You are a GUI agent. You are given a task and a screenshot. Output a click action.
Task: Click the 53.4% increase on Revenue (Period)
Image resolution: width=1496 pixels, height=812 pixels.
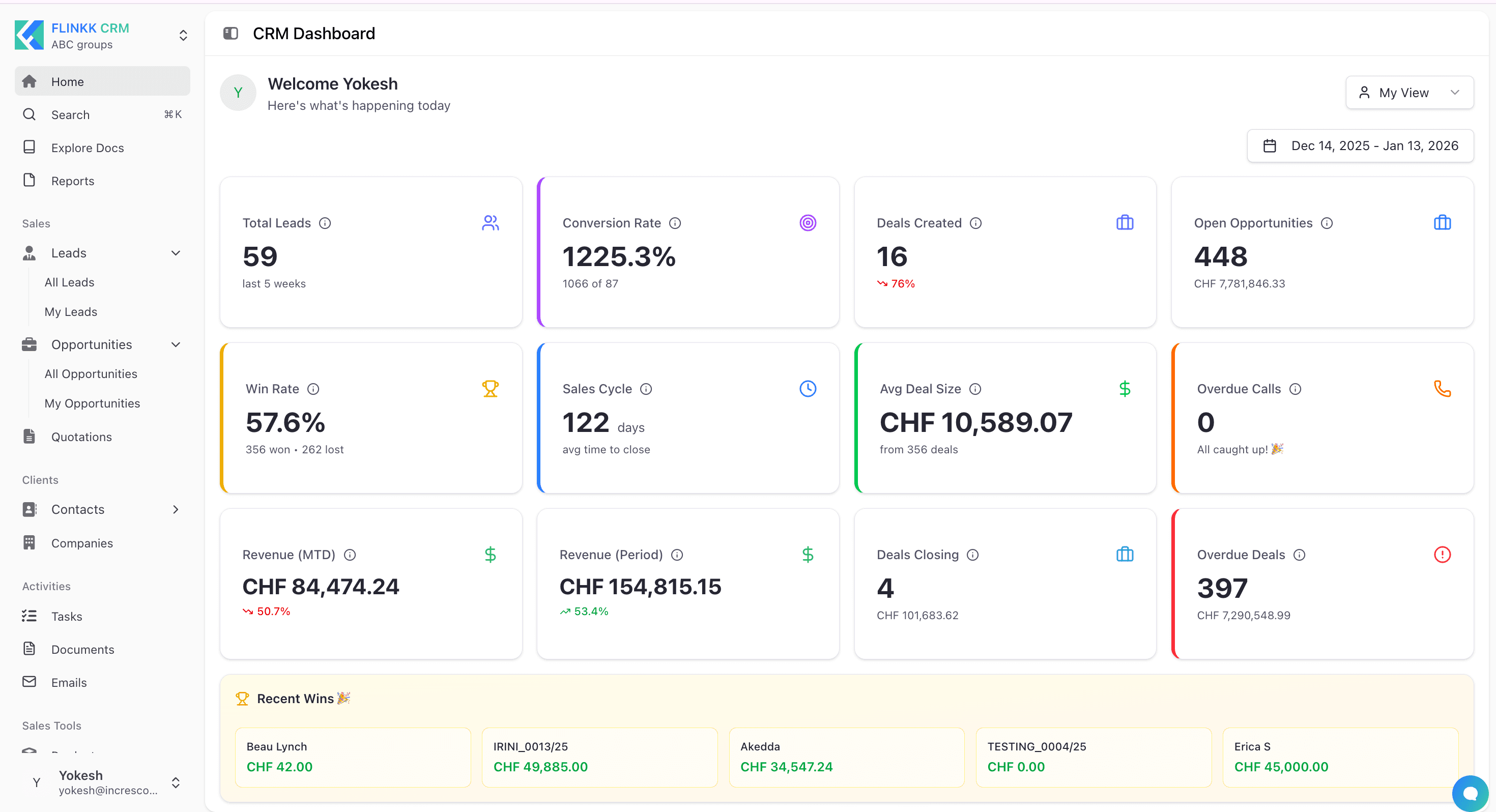584,612
